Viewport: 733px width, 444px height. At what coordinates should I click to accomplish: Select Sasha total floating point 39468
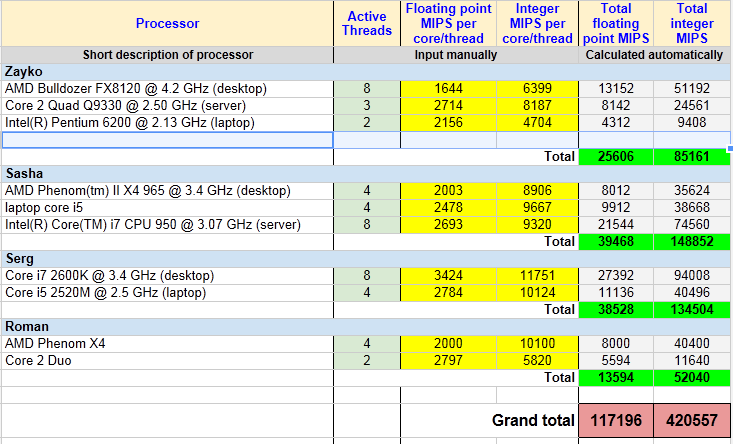click(616, 242)
